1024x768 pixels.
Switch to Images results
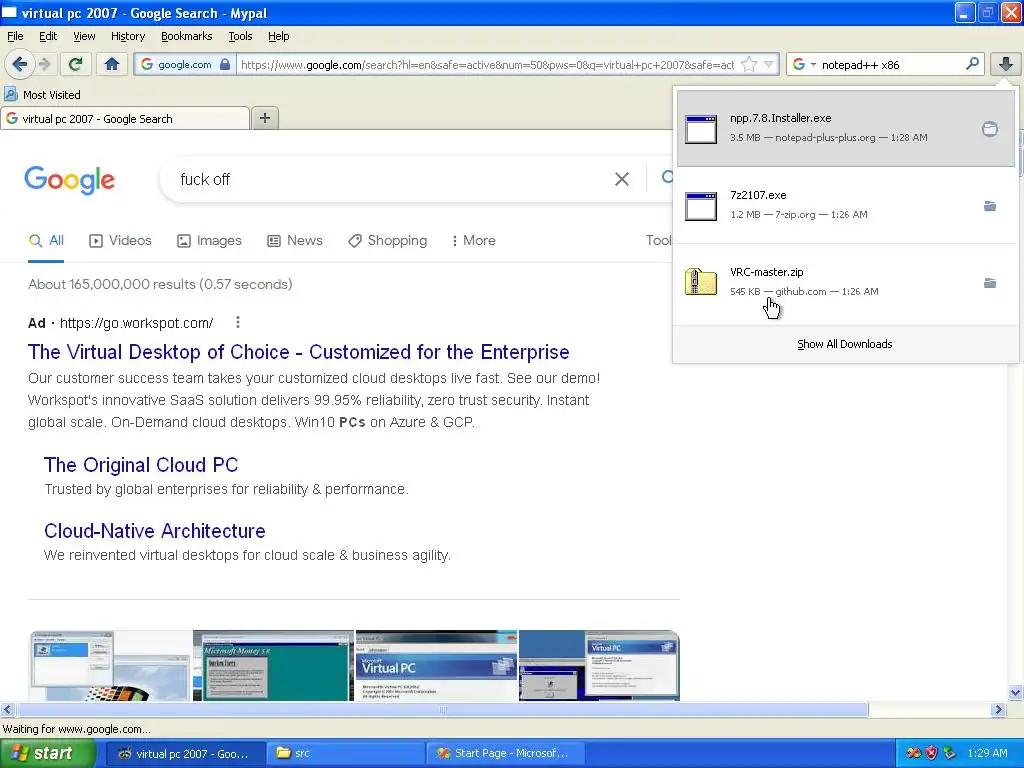click(x=209, y=240)
